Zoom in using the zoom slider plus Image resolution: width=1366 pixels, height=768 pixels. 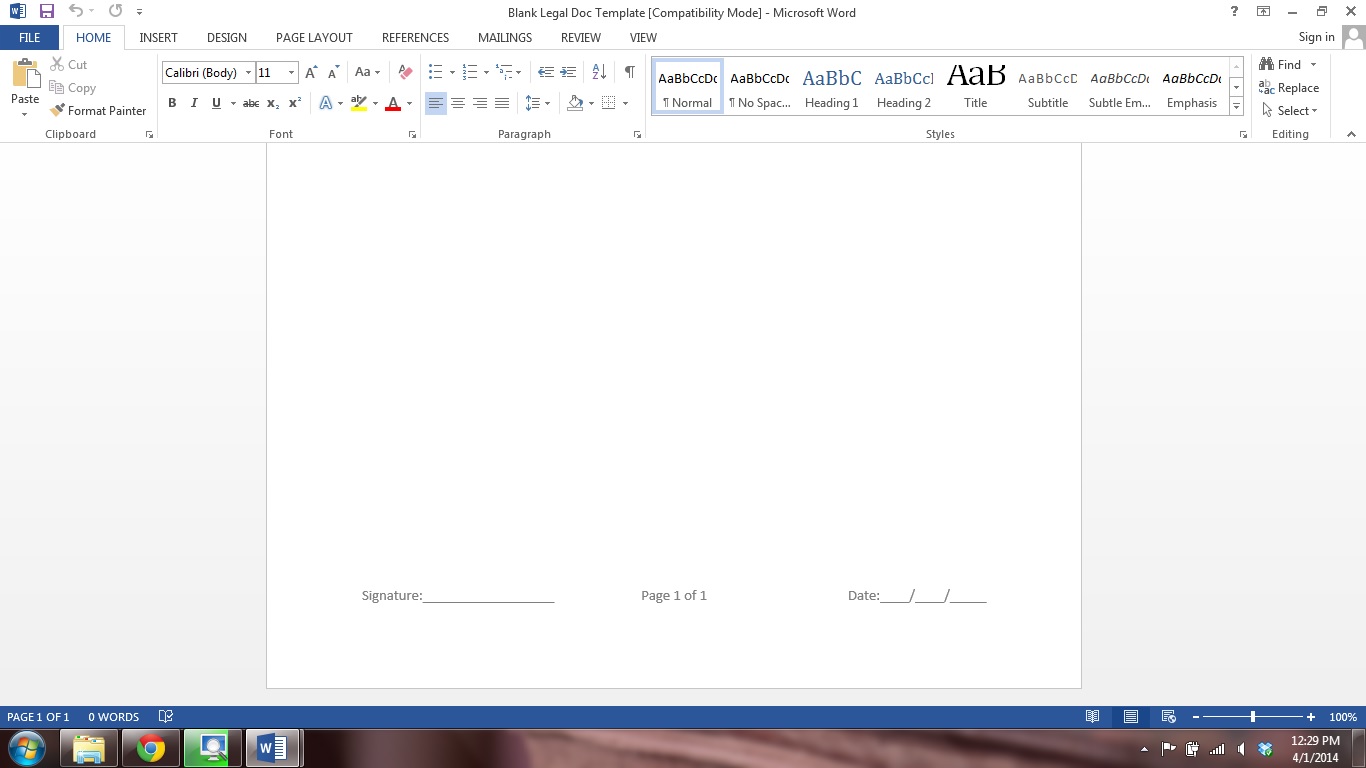pos(1310,716)
